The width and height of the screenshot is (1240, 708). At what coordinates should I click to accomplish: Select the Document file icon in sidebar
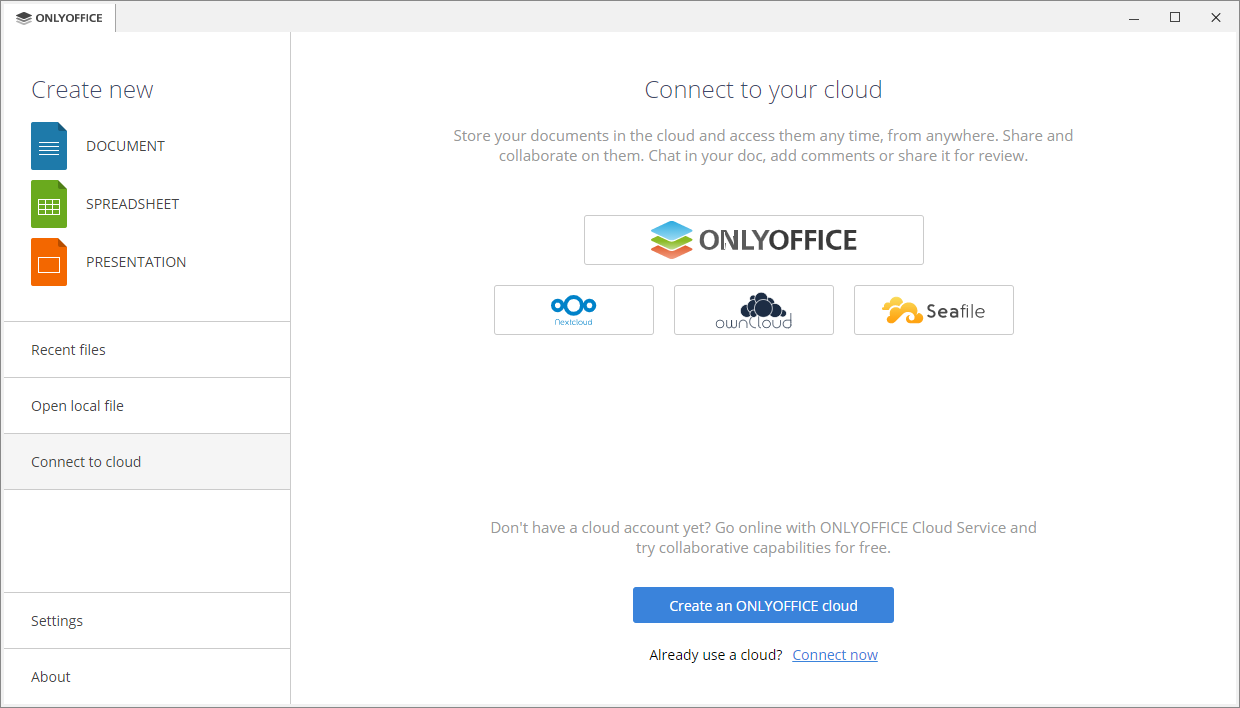point(48,145)
